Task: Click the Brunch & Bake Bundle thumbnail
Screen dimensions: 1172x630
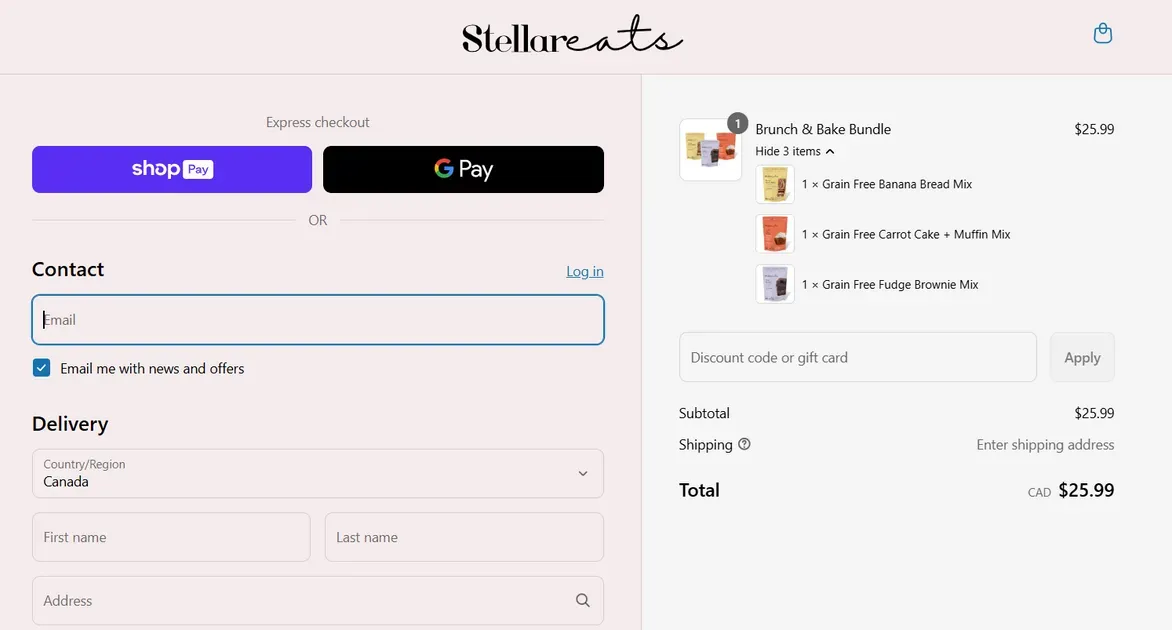Action: [x=710, y=149]
